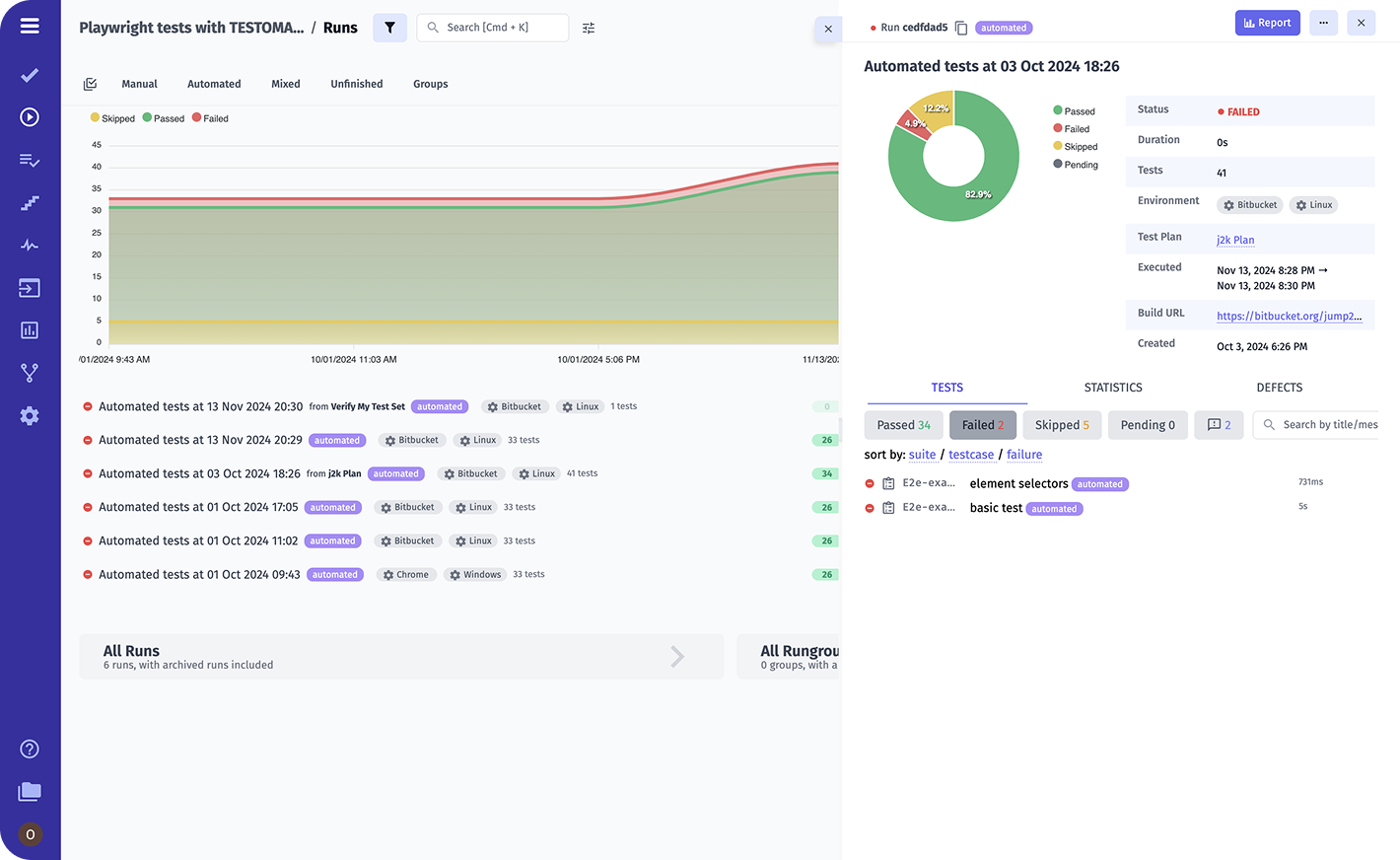
Task: Click inside the Search Cmd+K field
Action: (x=492, y=28)
